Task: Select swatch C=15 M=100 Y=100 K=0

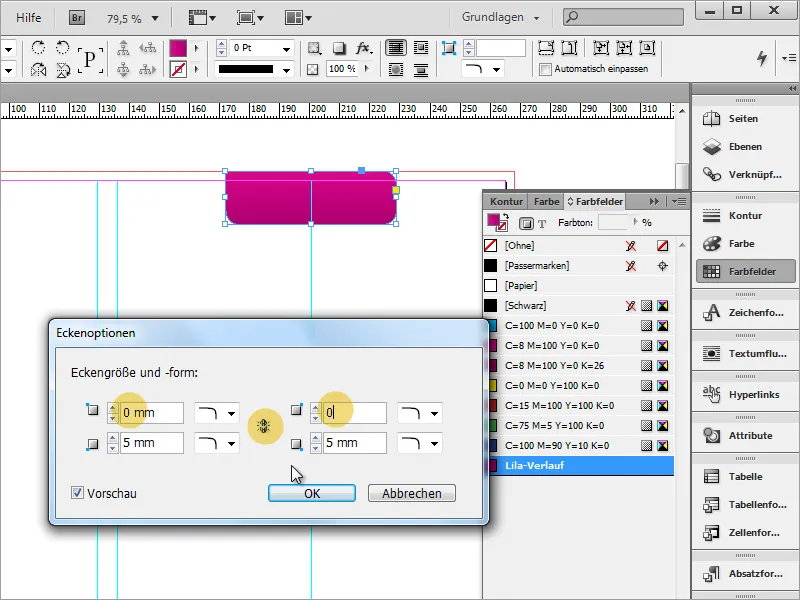Action: [x=579, y=406]
